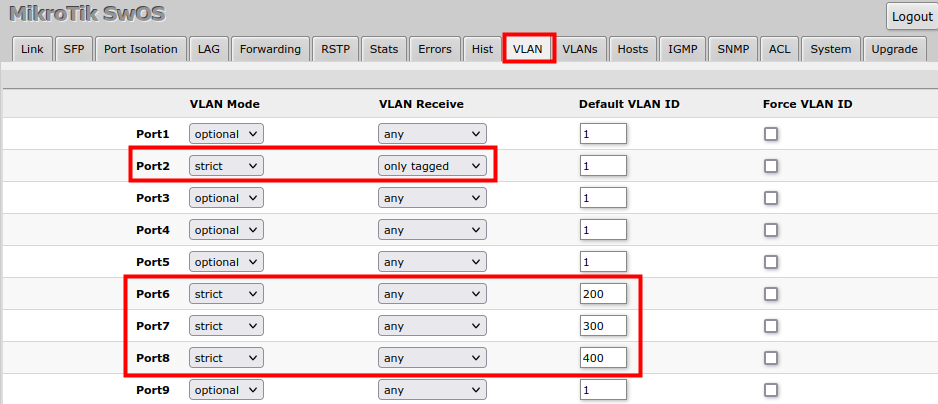Go to the IGMP tab

click(x=683, y=49)
